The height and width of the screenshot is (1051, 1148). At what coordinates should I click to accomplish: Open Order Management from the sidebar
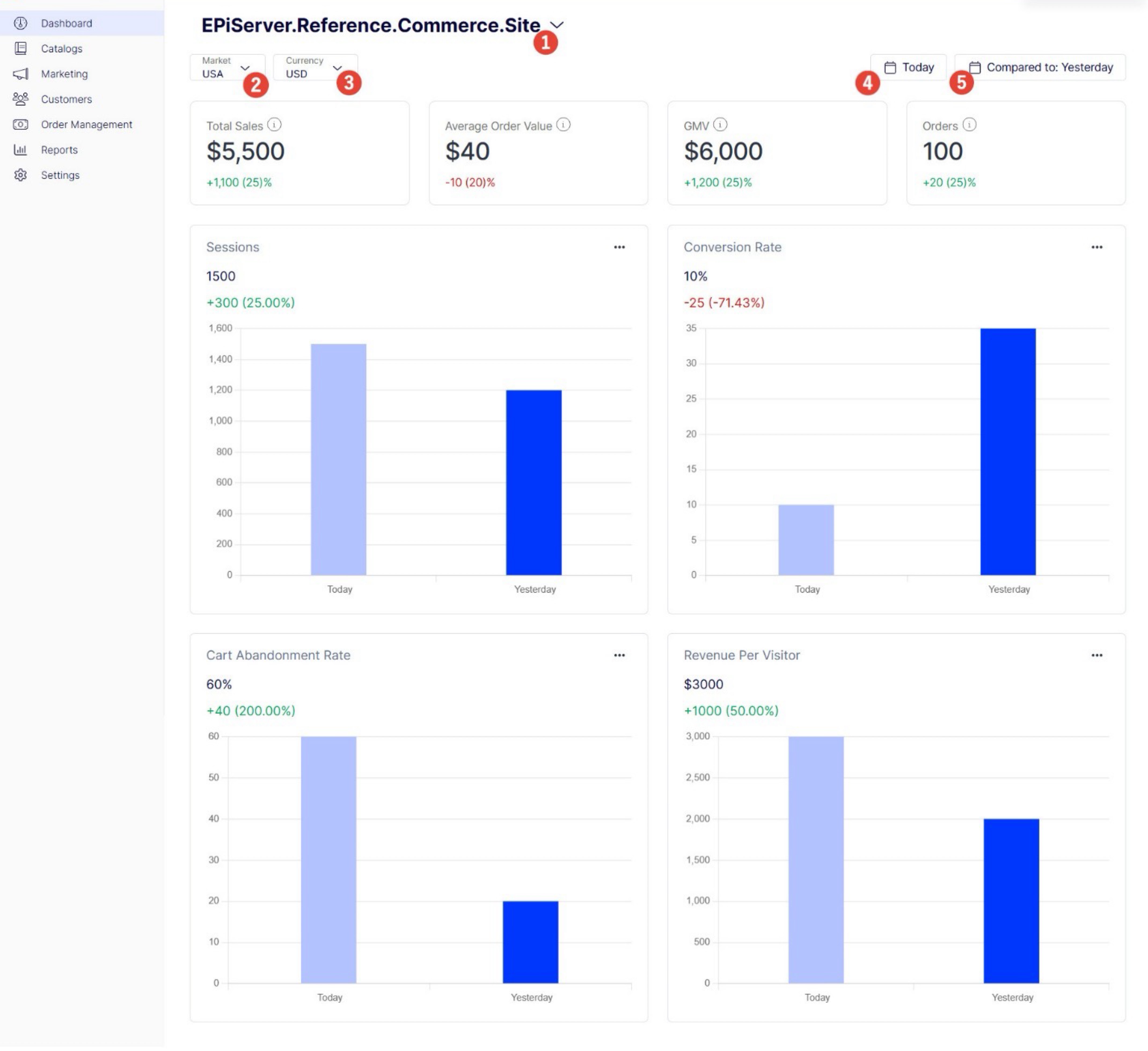click(82, 125)
